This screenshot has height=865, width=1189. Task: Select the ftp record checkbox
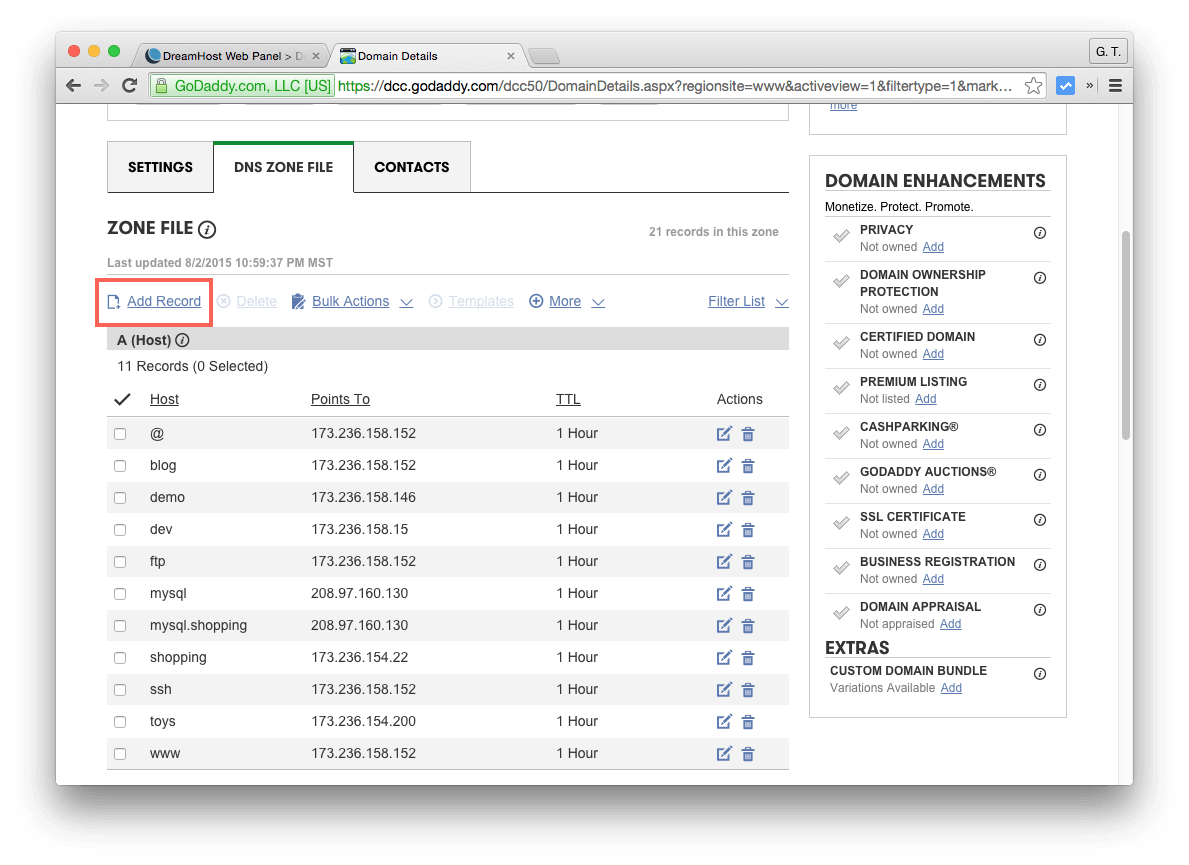(120, 561)
